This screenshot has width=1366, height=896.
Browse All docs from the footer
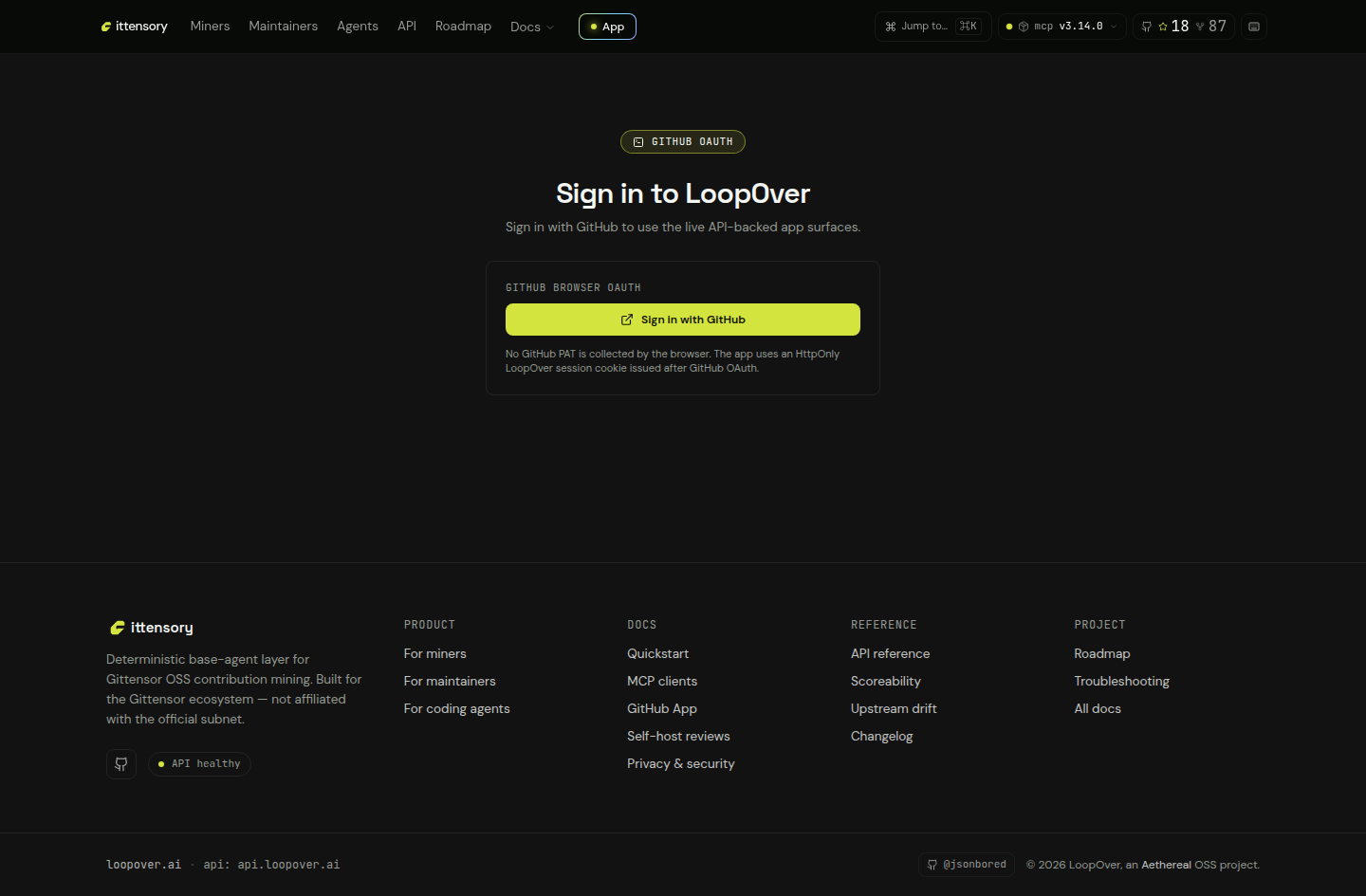(1098, 709)
